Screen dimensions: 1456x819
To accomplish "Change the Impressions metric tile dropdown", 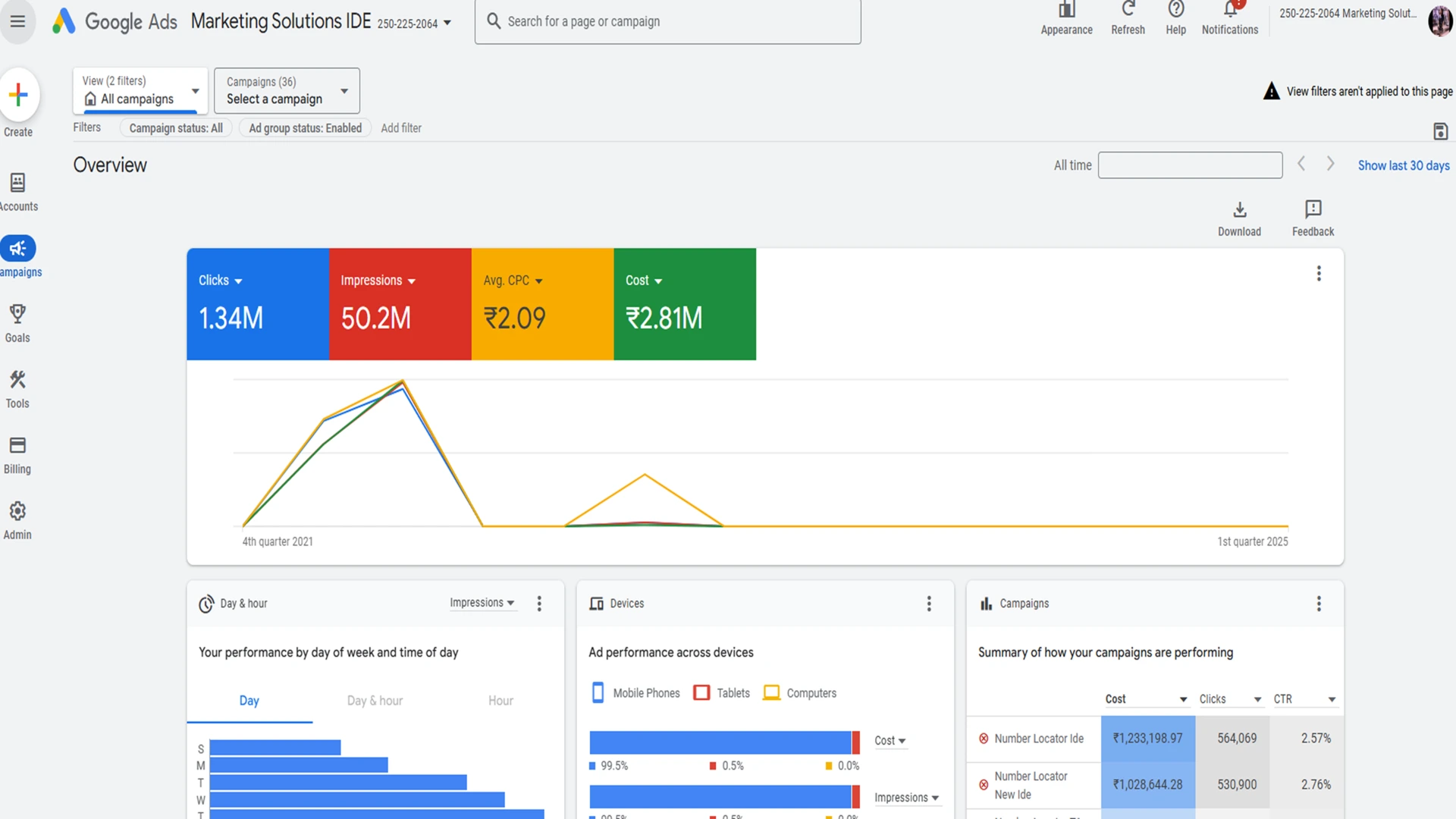I will click(378, 281).
